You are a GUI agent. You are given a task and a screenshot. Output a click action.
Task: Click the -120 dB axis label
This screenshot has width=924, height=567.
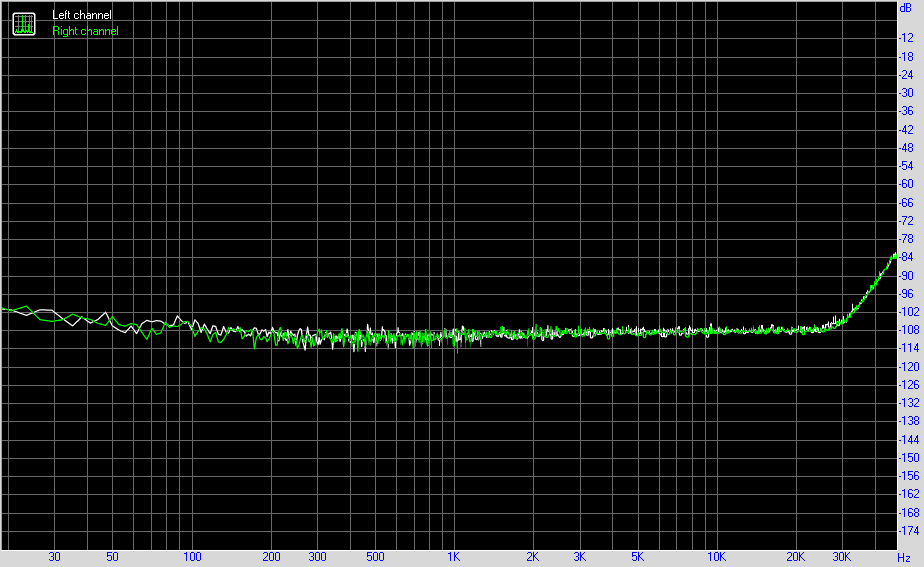[x=909, y=367]
